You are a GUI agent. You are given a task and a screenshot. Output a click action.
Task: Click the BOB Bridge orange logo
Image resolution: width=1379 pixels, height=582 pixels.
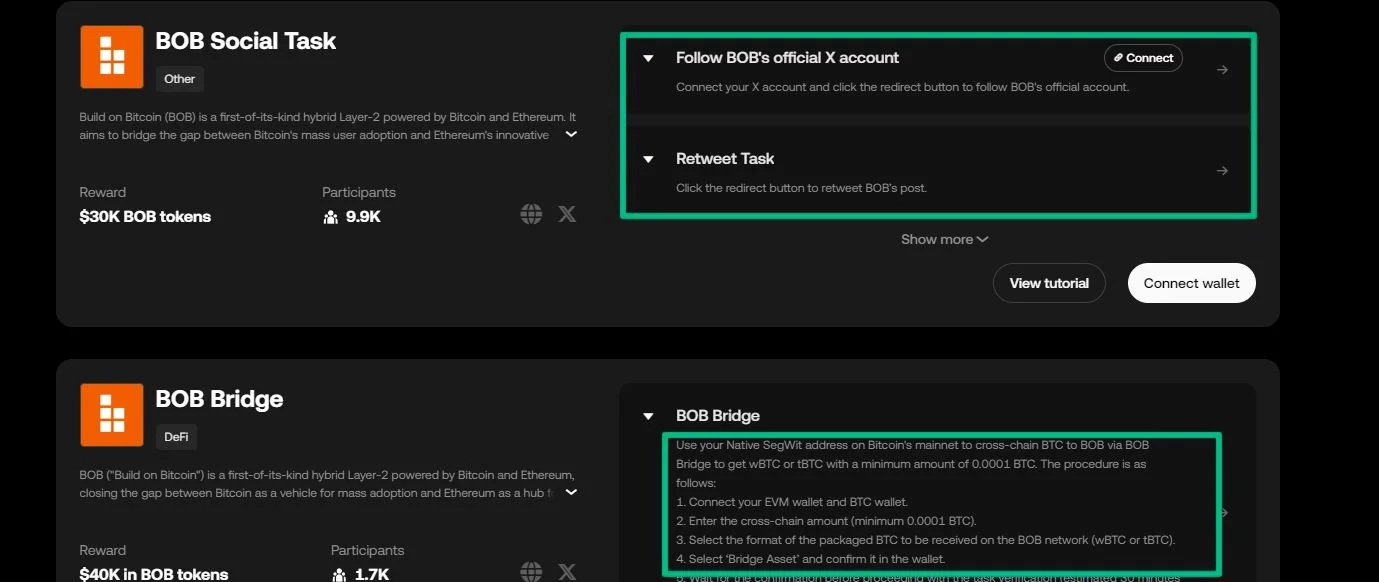(x=112, y=415)
